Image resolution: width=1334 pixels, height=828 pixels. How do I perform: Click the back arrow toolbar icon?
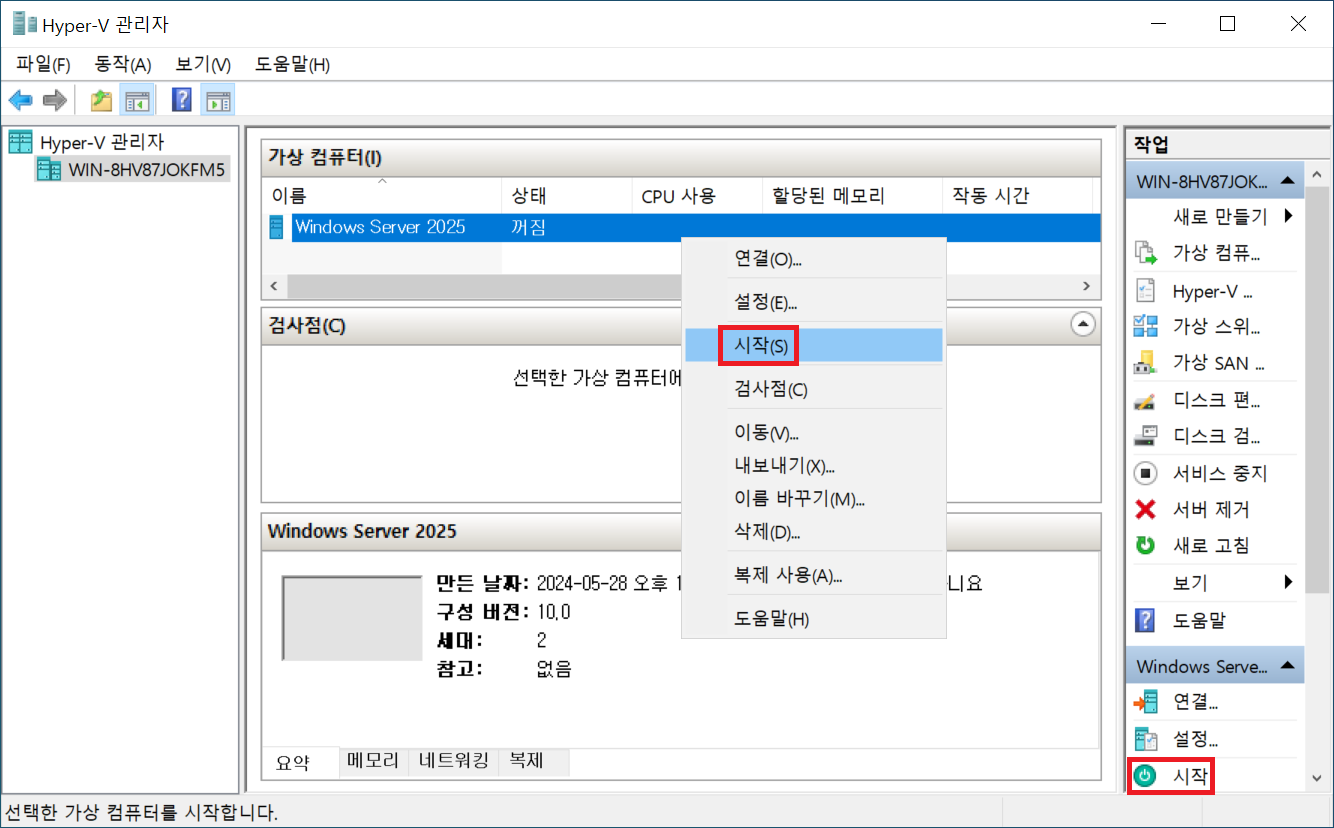click(x=20, y=100)
